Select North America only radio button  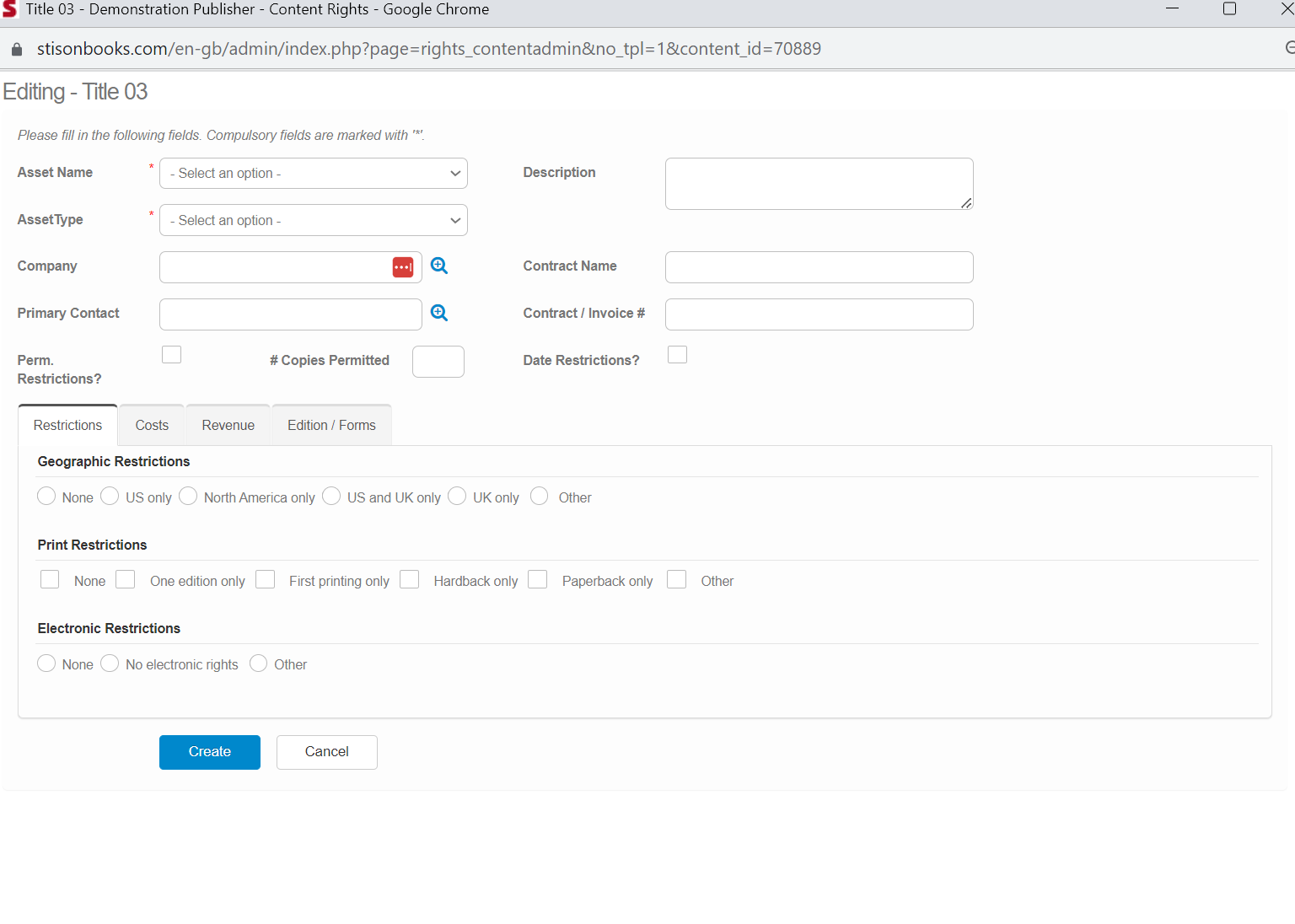pos(188,497)
